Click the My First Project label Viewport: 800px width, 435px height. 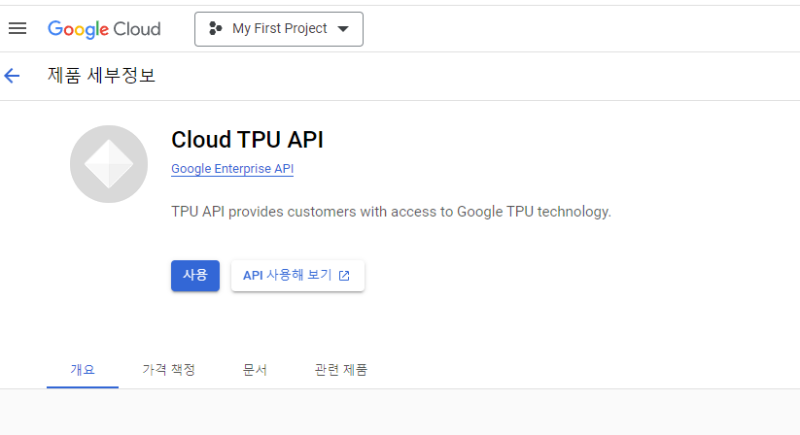click(280, 29)
